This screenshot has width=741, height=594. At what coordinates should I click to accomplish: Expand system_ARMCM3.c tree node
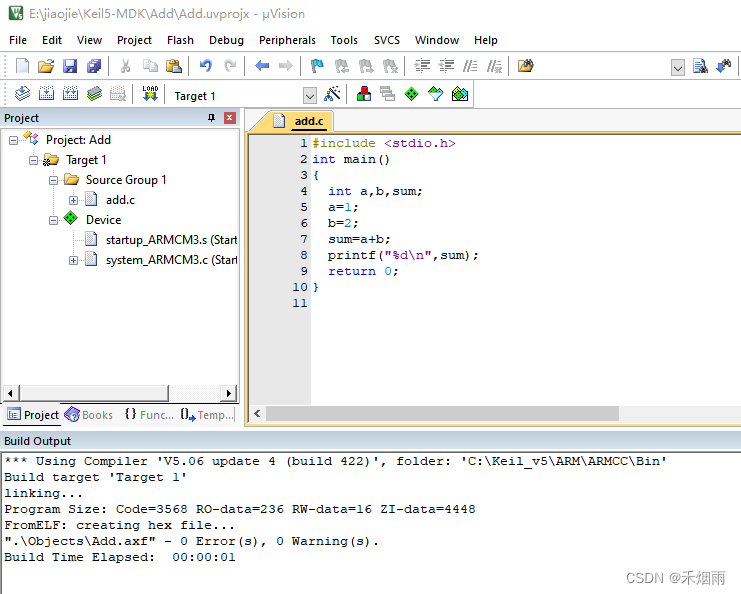(x=74, y=260)
